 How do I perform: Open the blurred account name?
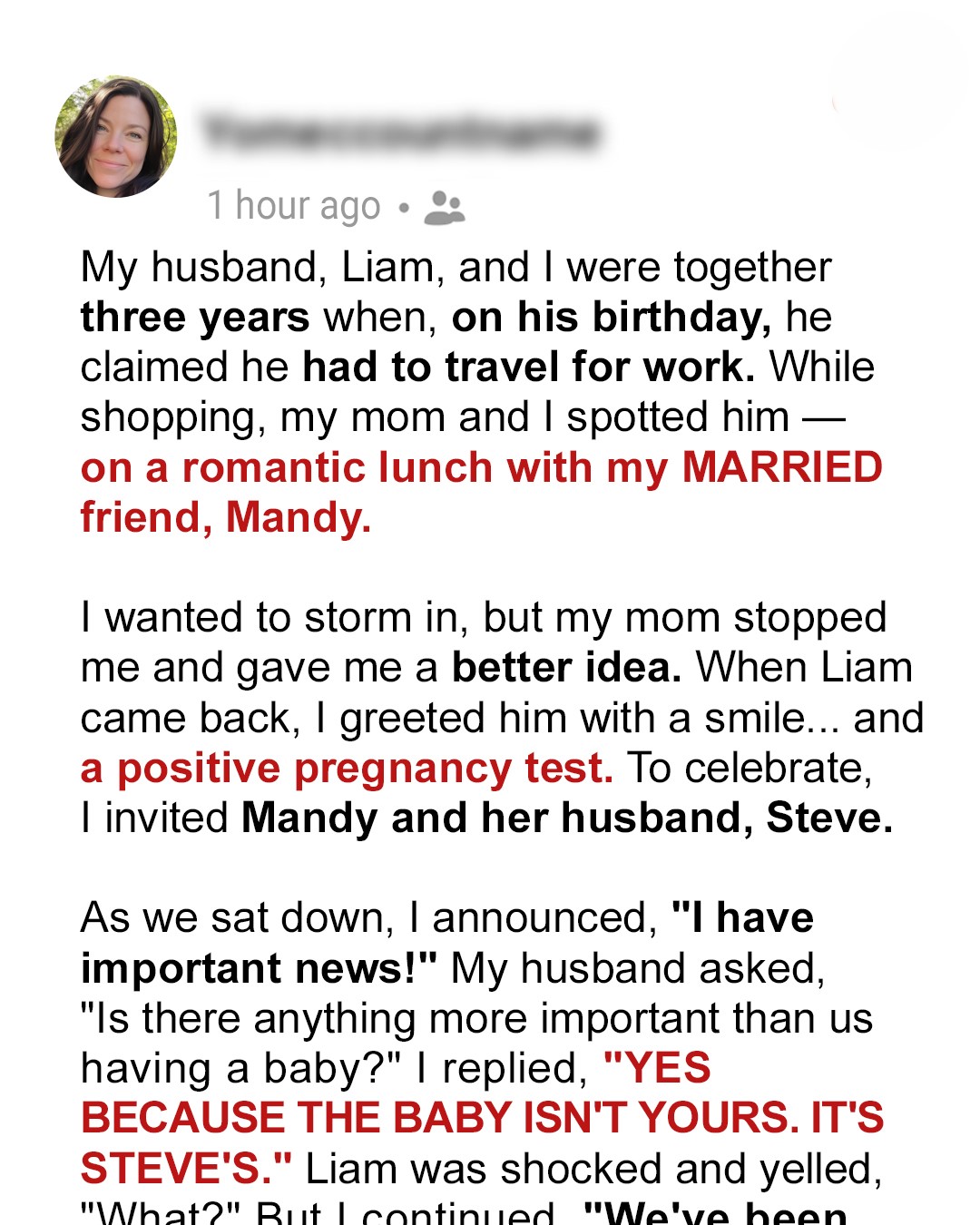click(400, 133)
